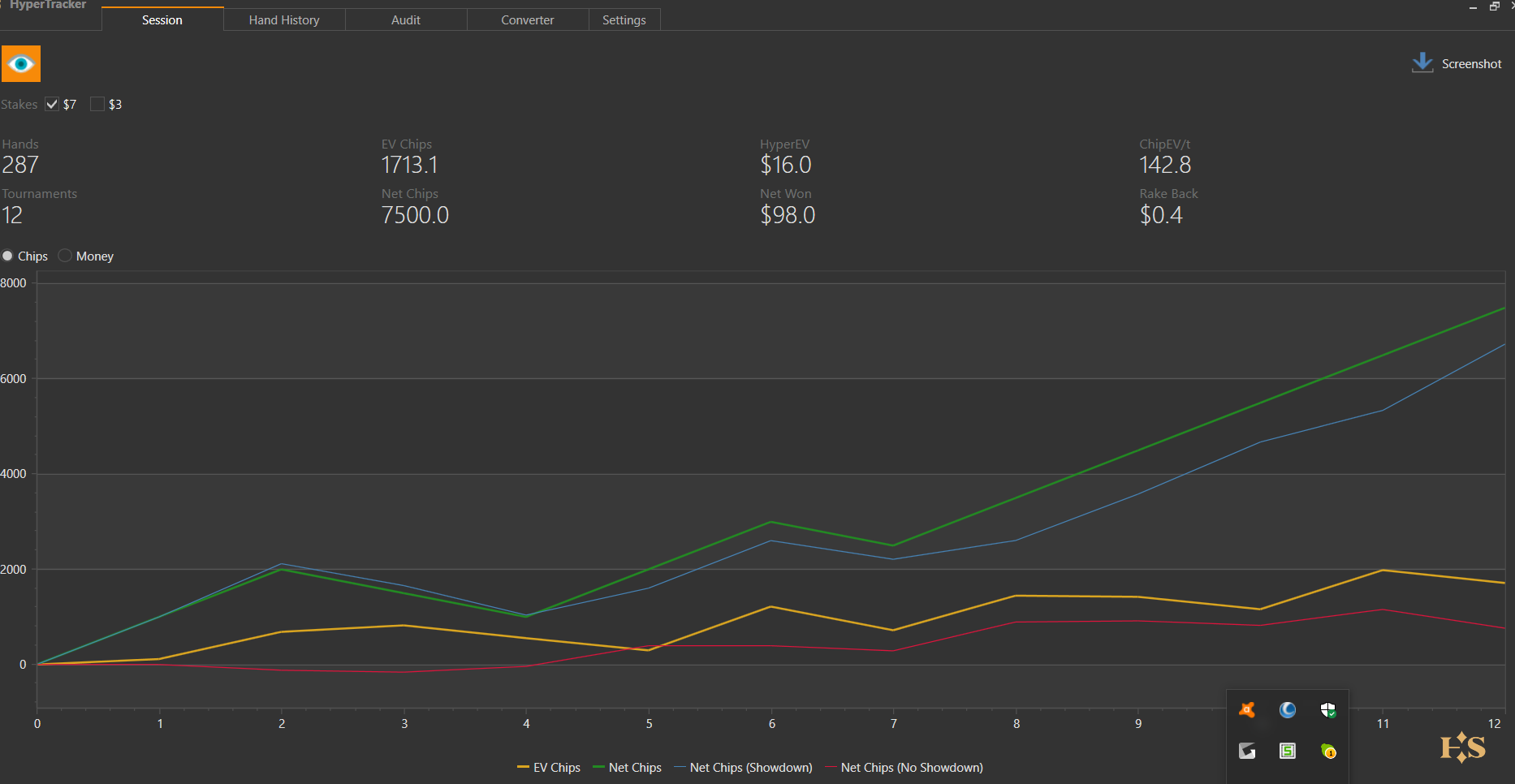
Task: Click the Net Won value $98.0
Action: pos(788,215)
